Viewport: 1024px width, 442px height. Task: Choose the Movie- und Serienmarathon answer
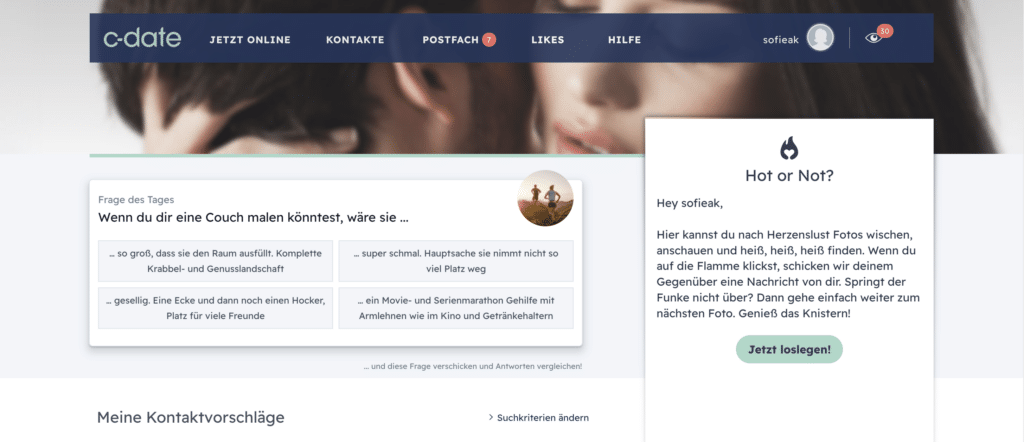(456, 308)
